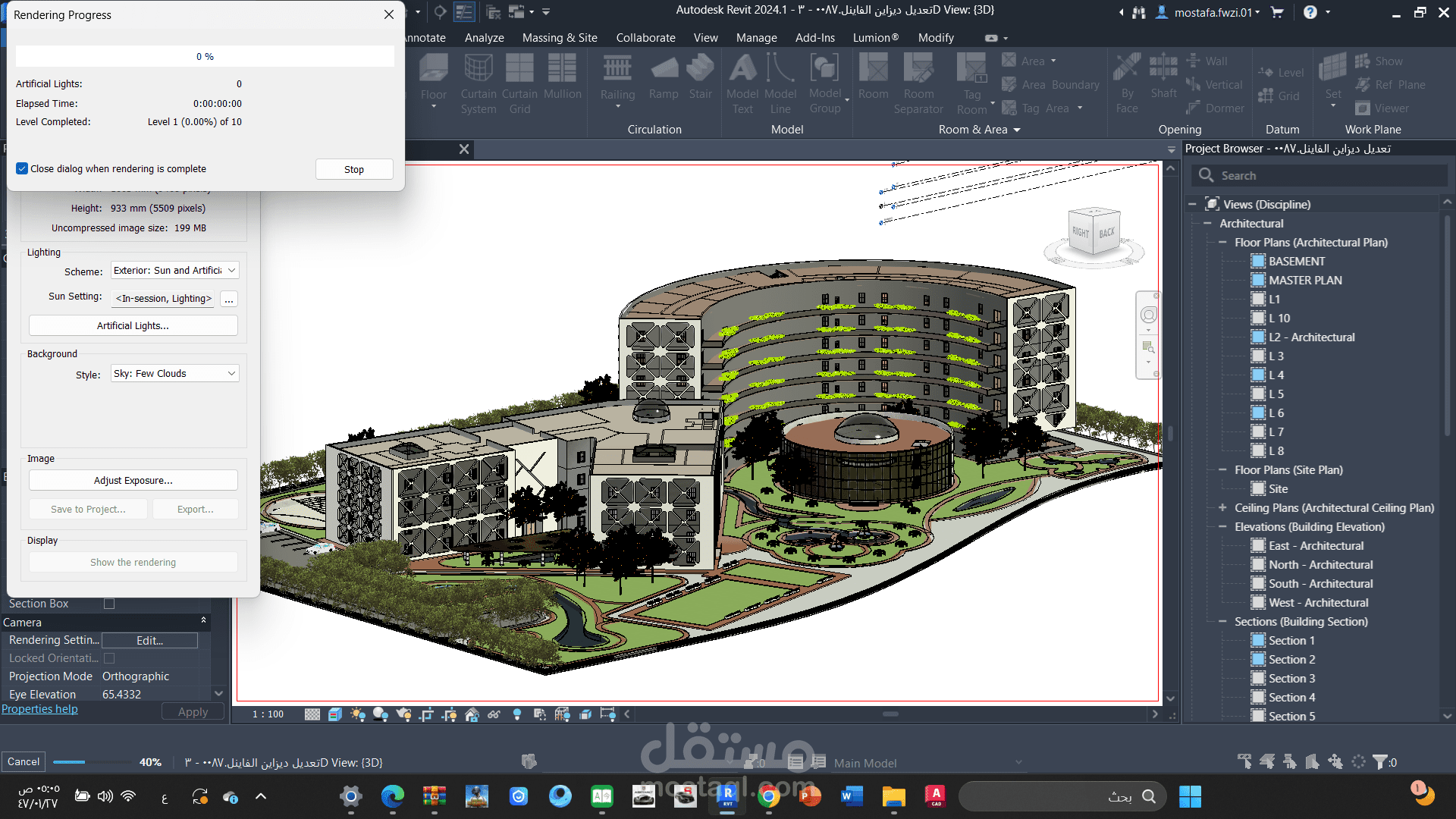This screenshot has height=819, width=1456.
Task: Click the Mullion ribbon tool
Action: coord(562,77)
